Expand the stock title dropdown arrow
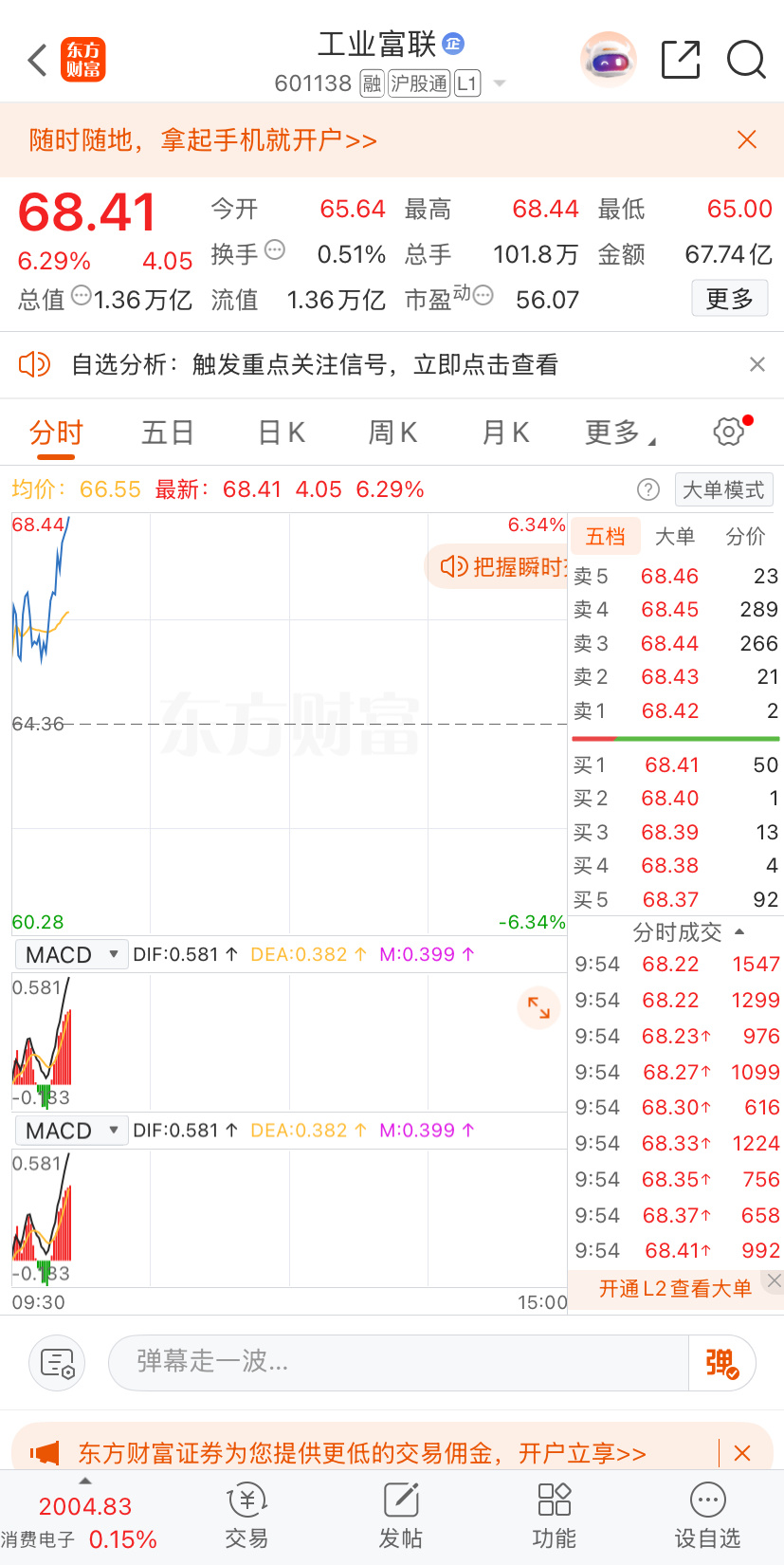The width and height of the screenshot is (784, 1565). [x=500, y=83]
